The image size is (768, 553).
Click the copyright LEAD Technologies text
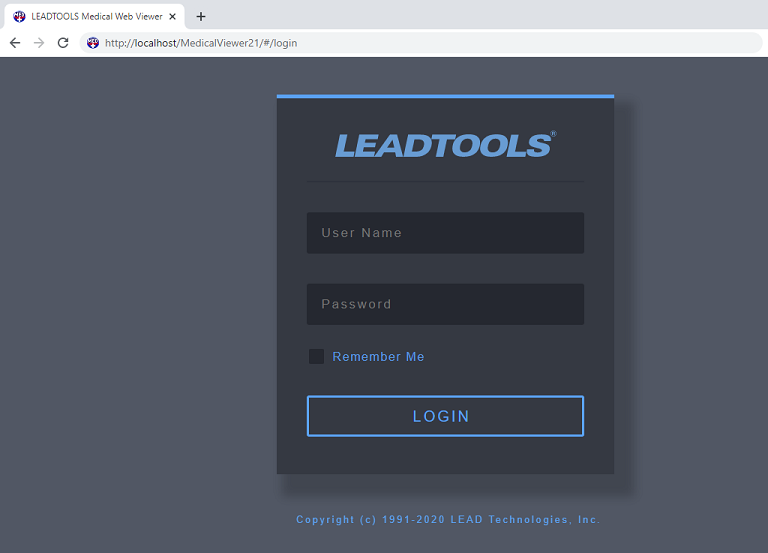click(448, 520)
